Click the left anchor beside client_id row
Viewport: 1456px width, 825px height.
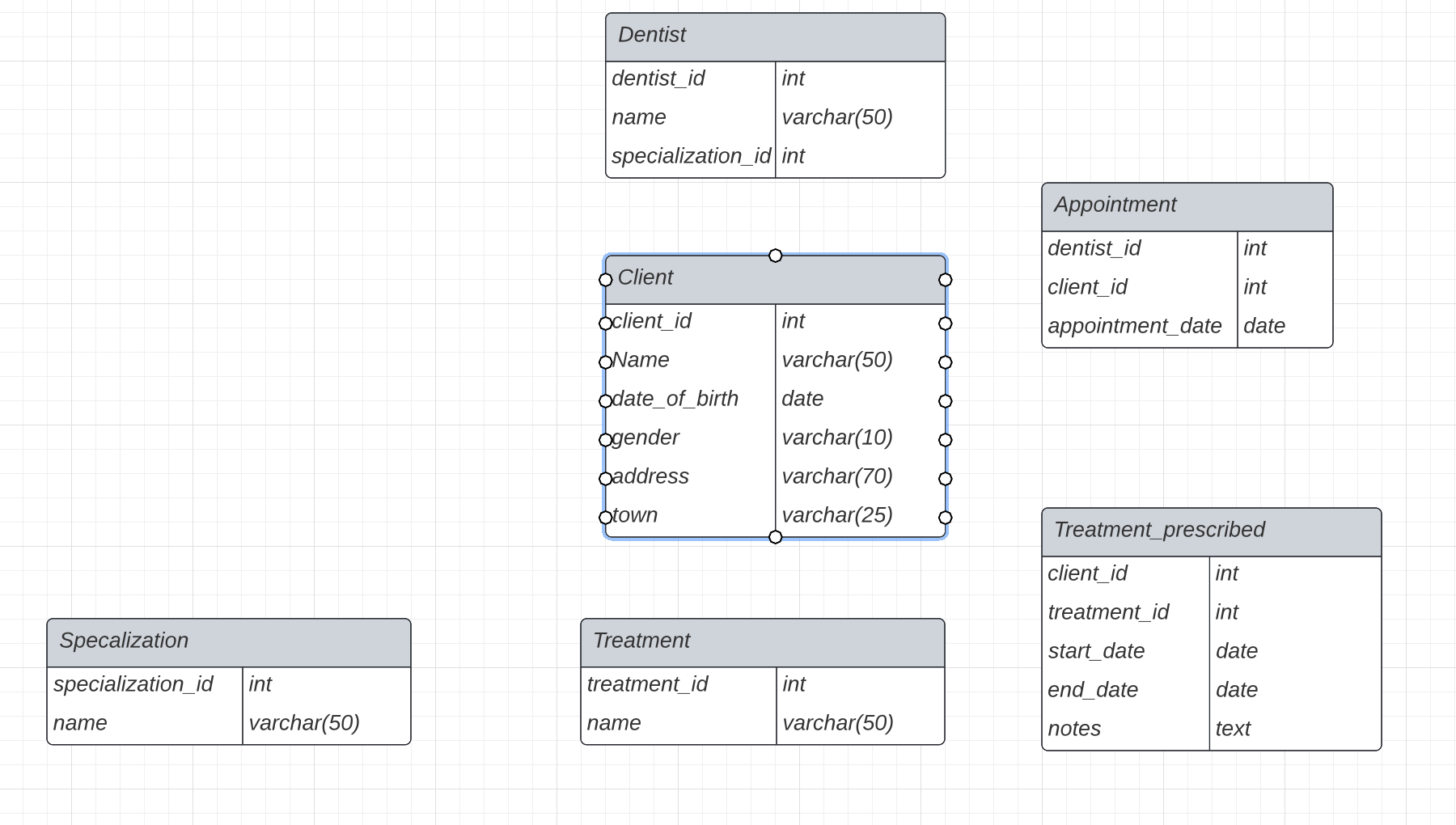tap(605, 323)
